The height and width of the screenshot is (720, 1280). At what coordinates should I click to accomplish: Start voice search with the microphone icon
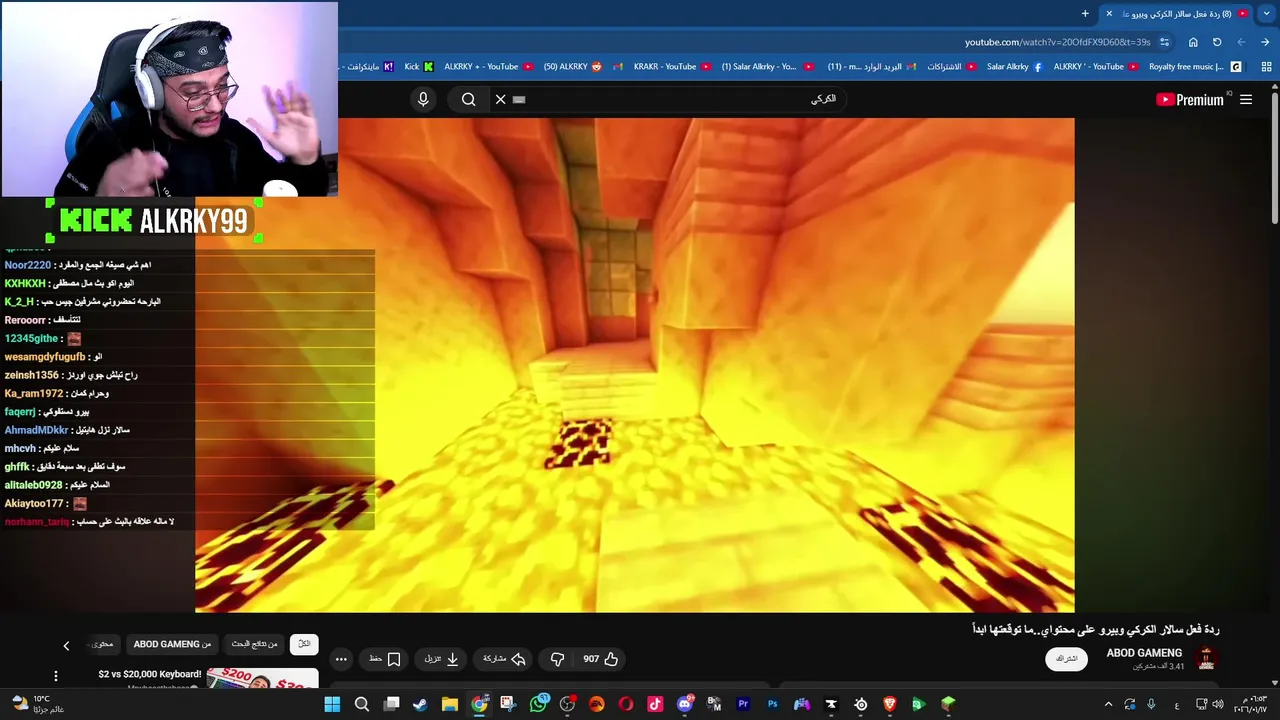pos(423,99)
